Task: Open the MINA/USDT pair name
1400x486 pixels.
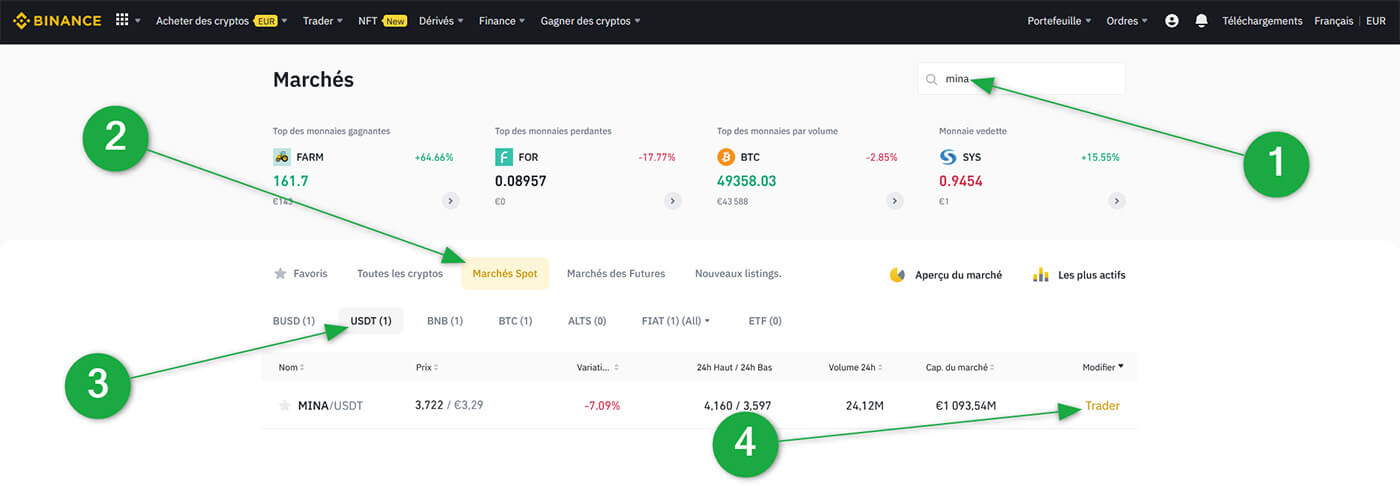Action: click(330, 406)
